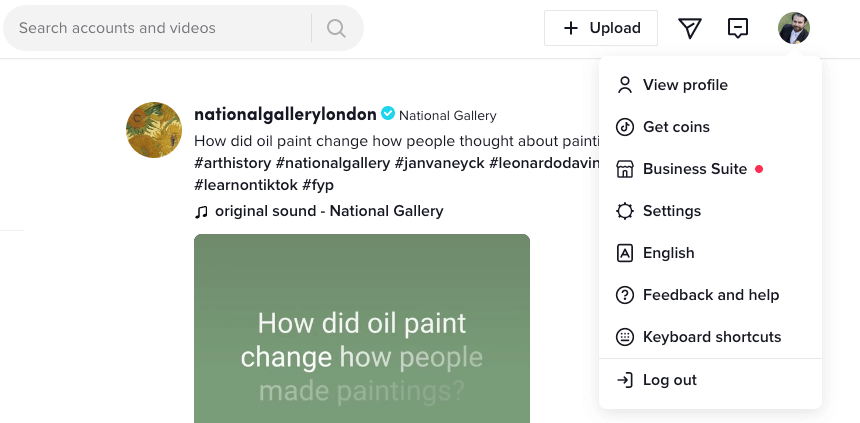Click the Get coins icon
Viewport: 860px width, 423px height.
(625, 127)
